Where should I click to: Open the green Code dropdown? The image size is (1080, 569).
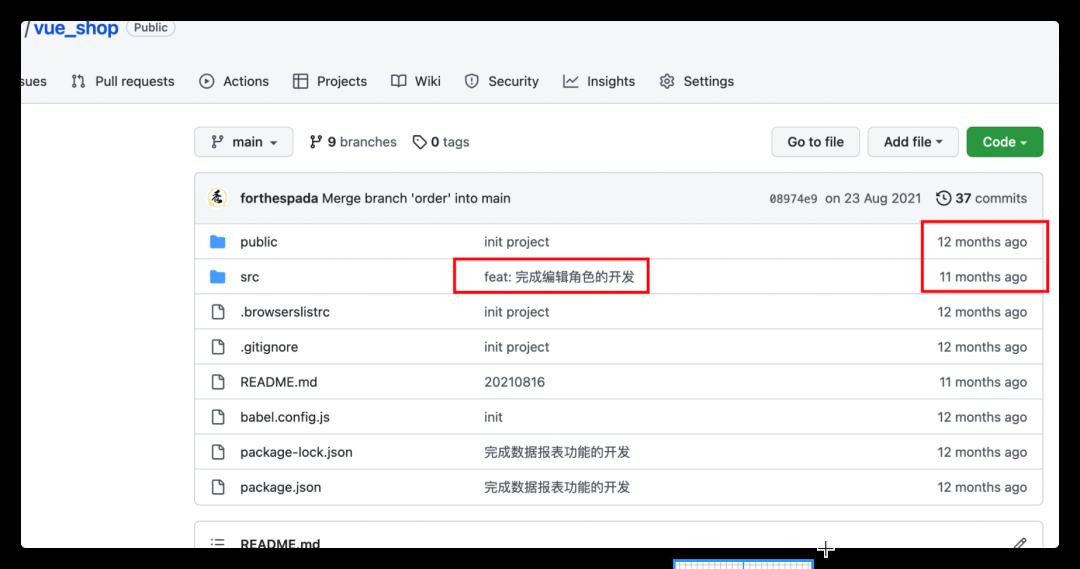coord(1004,142)
